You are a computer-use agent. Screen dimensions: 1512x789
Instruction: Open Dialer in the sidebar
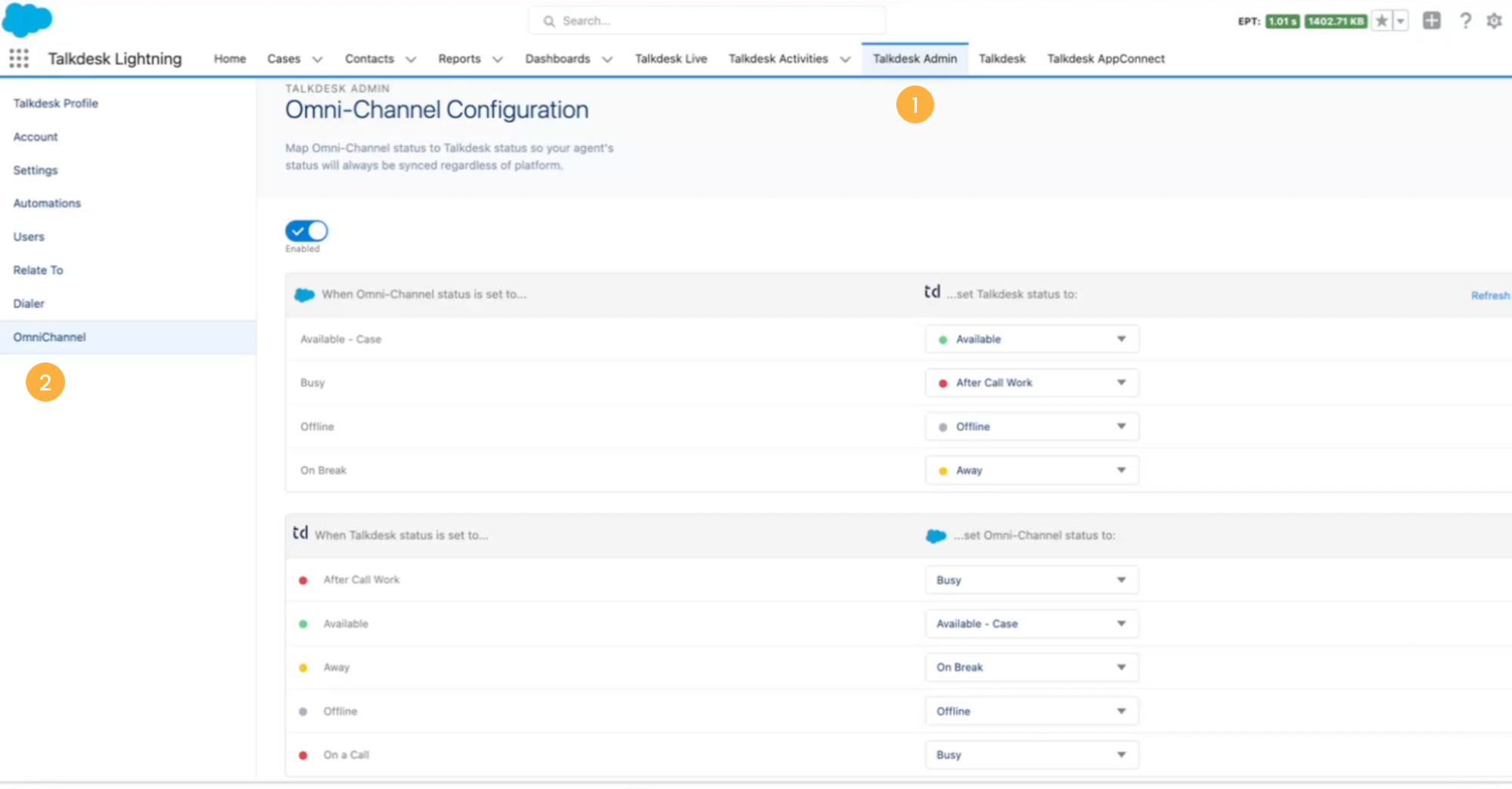click(x=29, y=303)
